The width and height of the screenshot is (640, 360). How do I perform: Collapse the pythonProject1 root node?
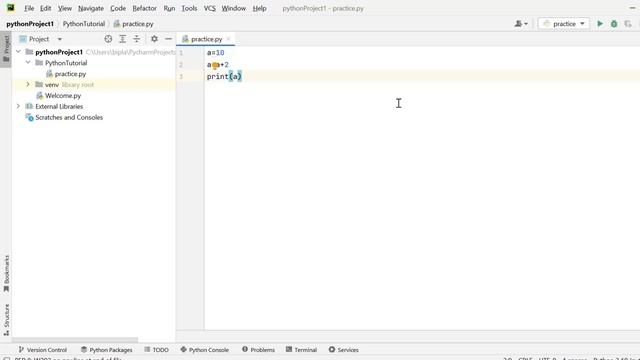pos(18,52)
